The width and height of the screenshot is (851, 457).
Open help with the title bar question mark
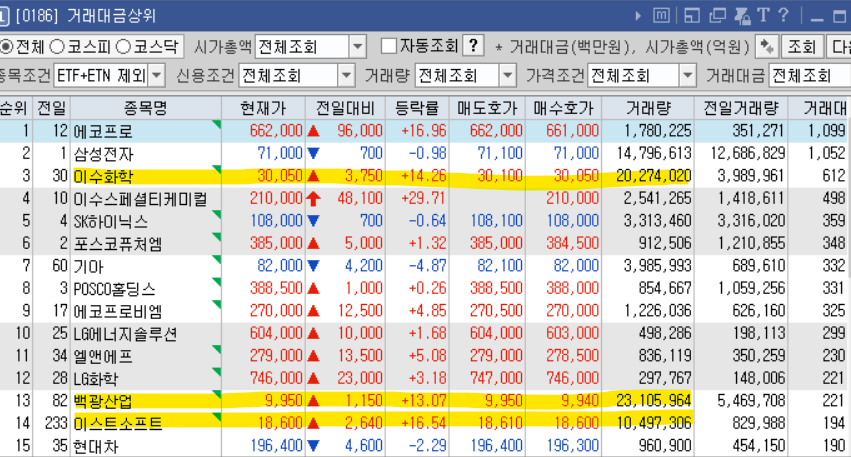point(783,15)
